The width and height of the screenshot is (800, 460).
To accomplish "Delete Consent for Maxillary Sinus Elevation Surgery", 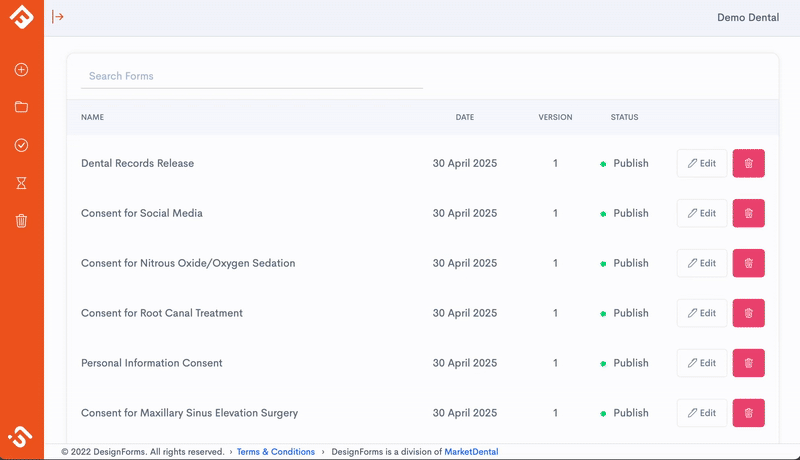I will (x=748, y=413).
